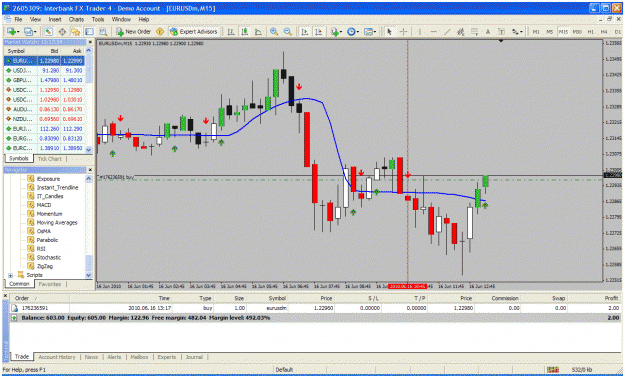625x376 pixels.
Task: Open the Tools menu
Action: (x=98, y=19)
